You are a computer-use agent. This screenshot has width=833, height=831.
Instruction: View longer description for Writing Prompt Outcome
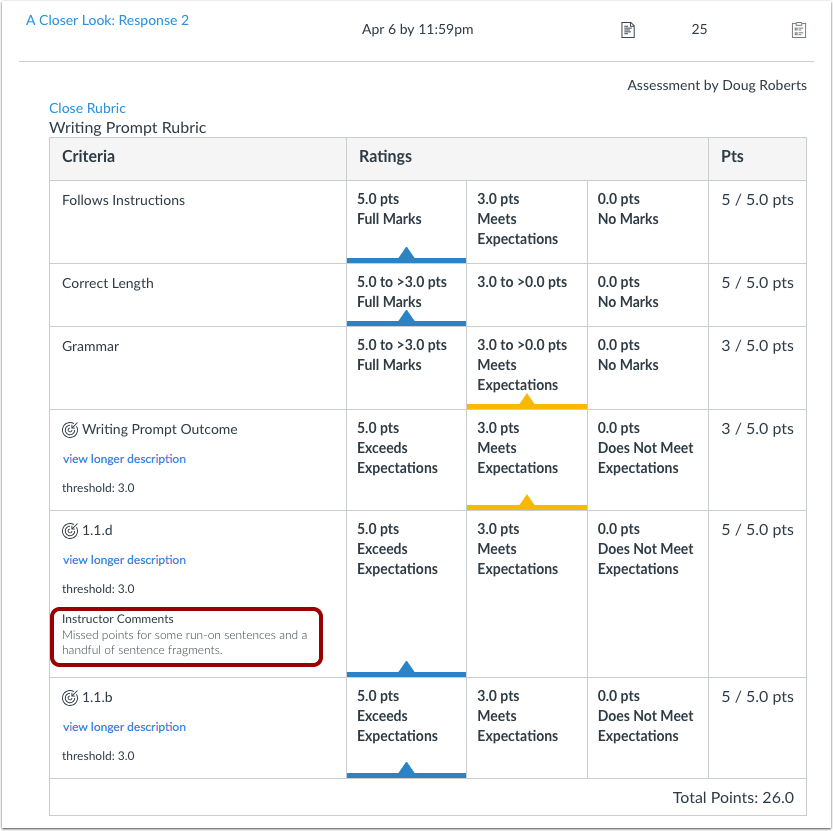click(x=124, y=459)
